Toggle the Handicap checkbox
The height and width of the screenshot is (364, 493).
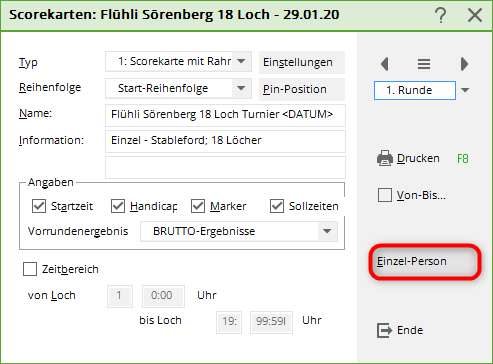tap(118, 206)
